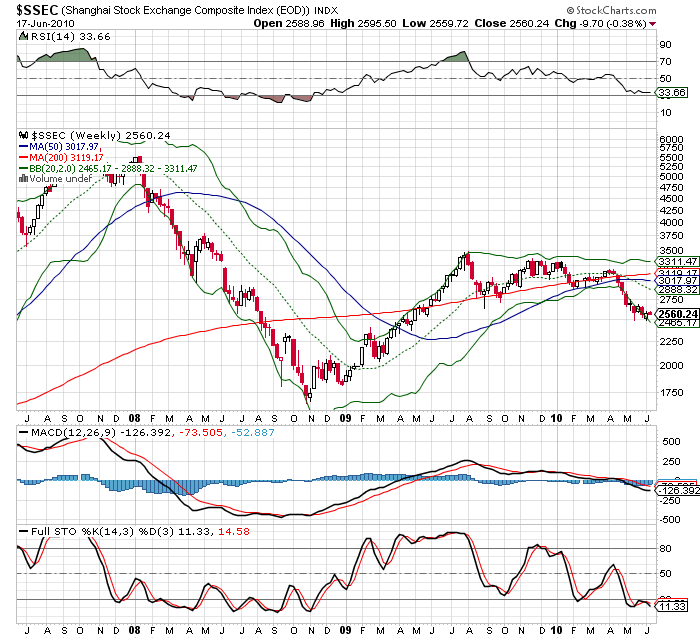Click the volume bars icon in legend
Screen dimensions: 700x639
23,179
